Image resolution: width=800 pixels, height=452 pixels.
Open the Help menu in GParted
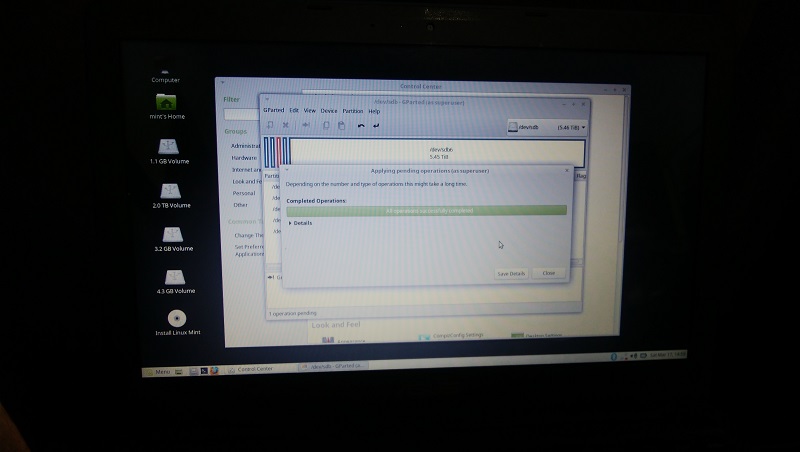coord(374,111)
